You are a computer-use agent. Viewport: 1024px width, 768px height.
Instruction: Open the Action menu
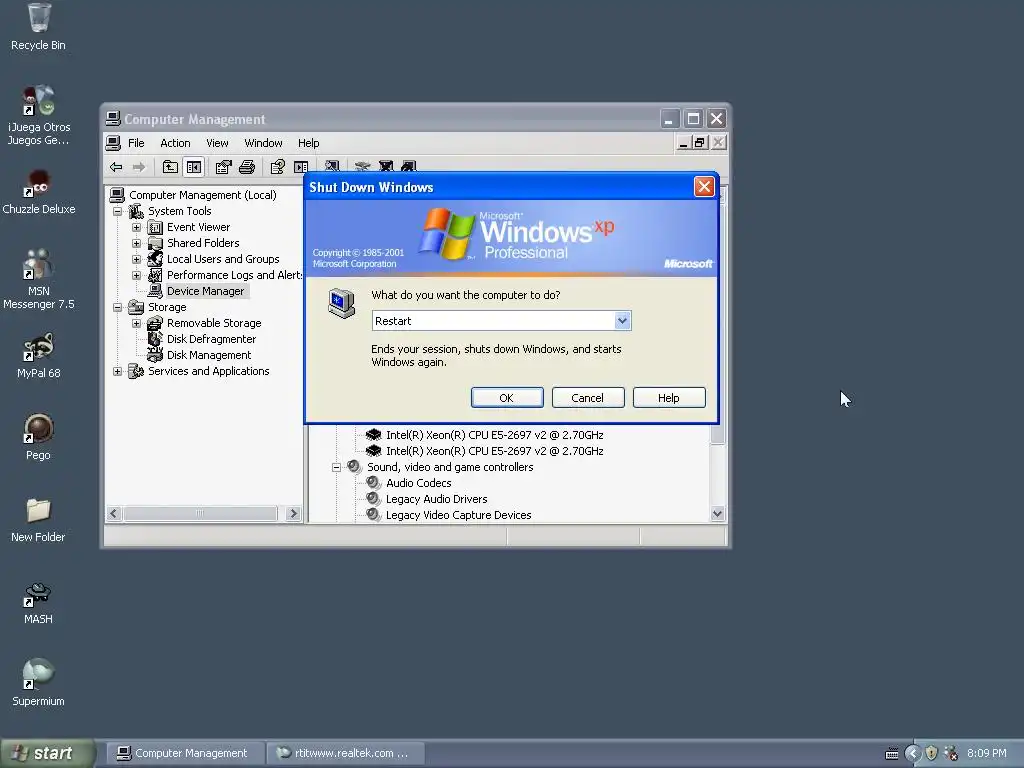(175, 143)
